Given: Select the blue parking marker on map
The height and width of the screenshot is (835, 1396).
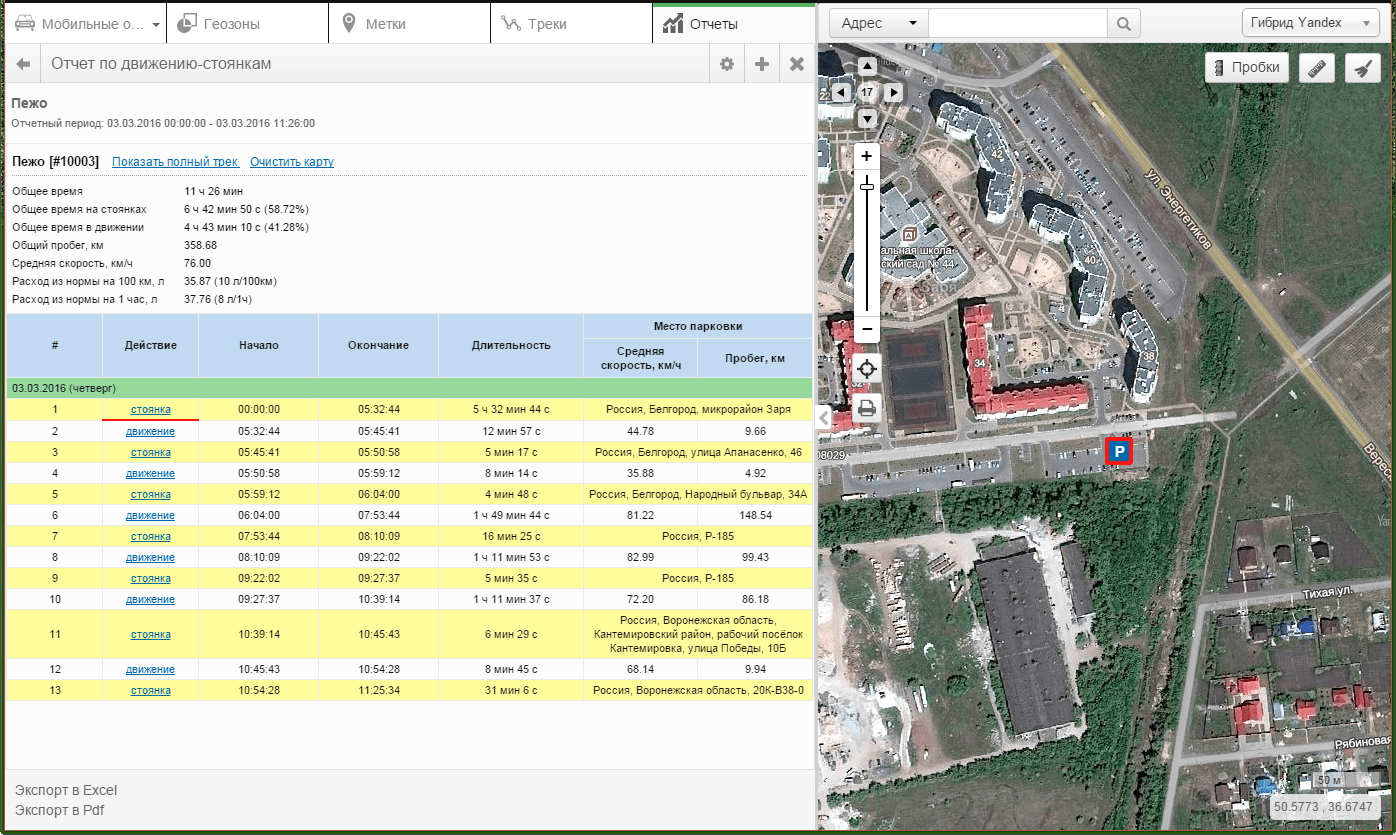Looking at the screenshot, I should 1119,453.
